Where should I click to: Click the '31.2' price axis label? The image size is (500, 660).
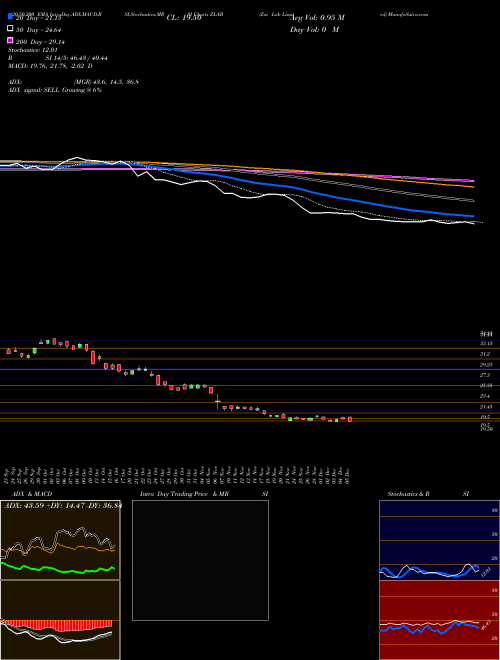click(x=486, y=354)
